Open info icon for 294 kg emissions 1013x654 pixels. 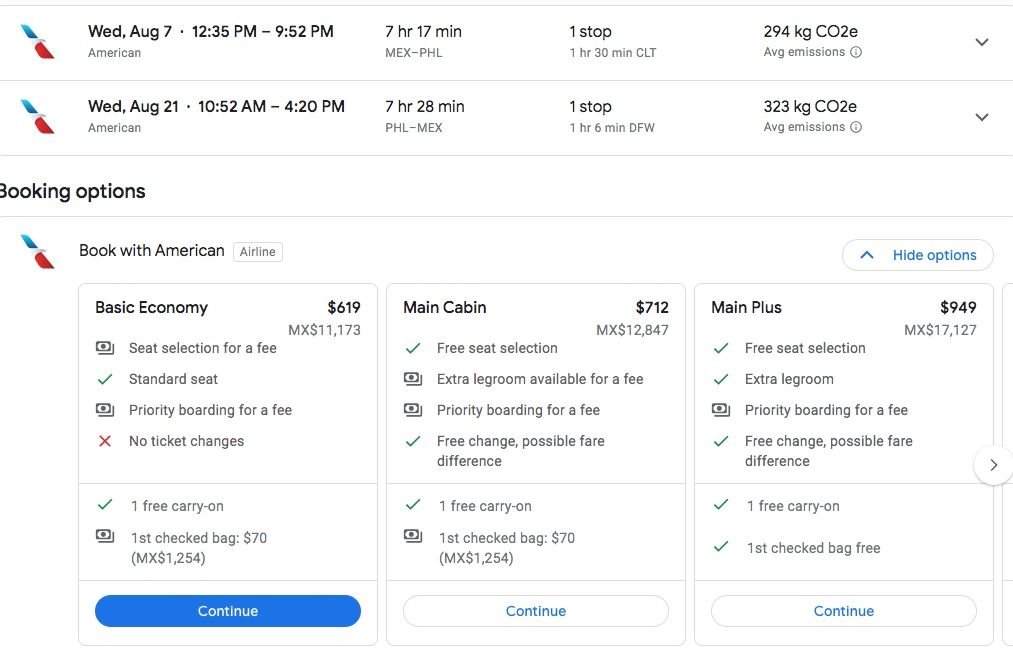click(x=856, y=53)
